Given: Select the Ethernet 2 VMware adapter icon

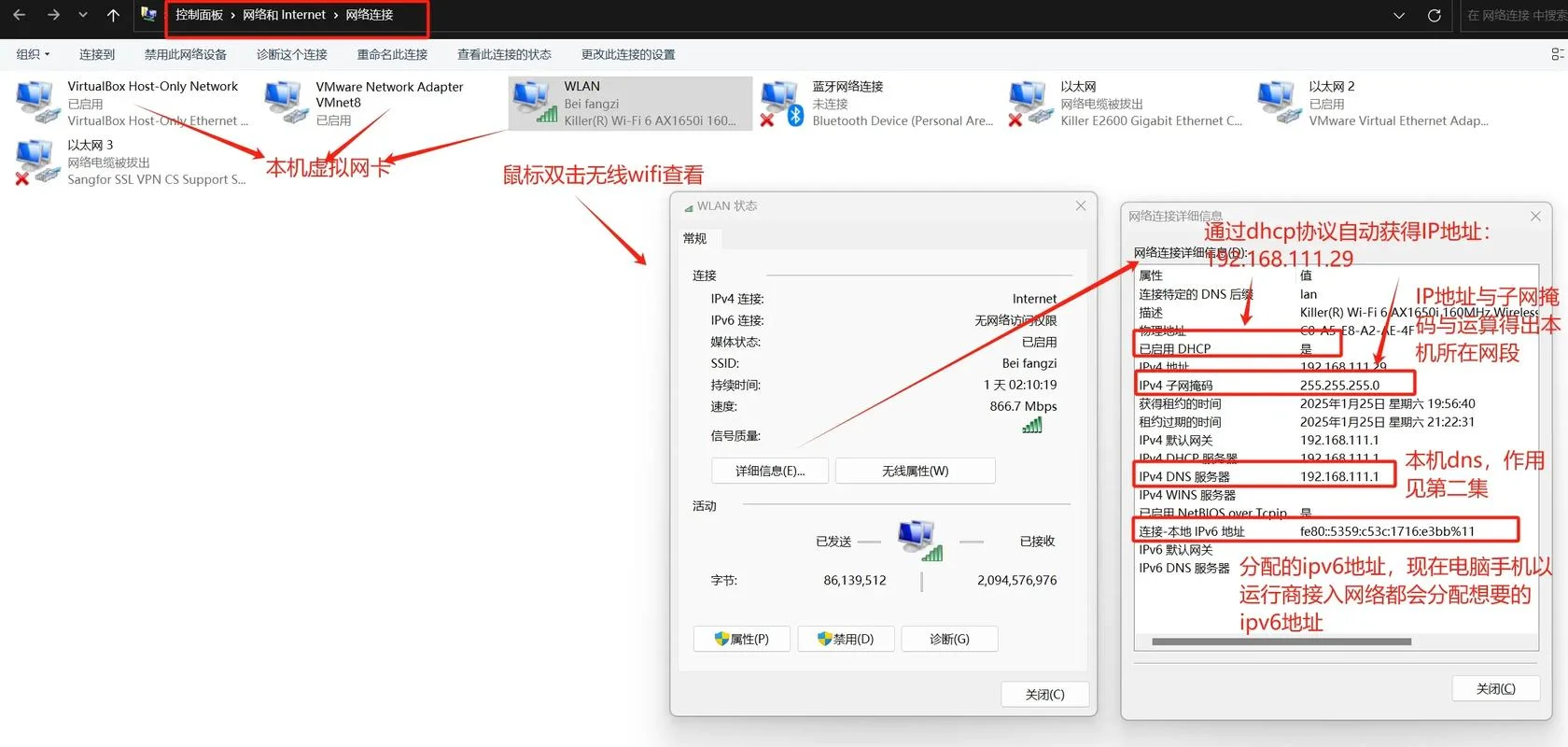Looking at the screenshot, I should click(x=1279, y=102).
